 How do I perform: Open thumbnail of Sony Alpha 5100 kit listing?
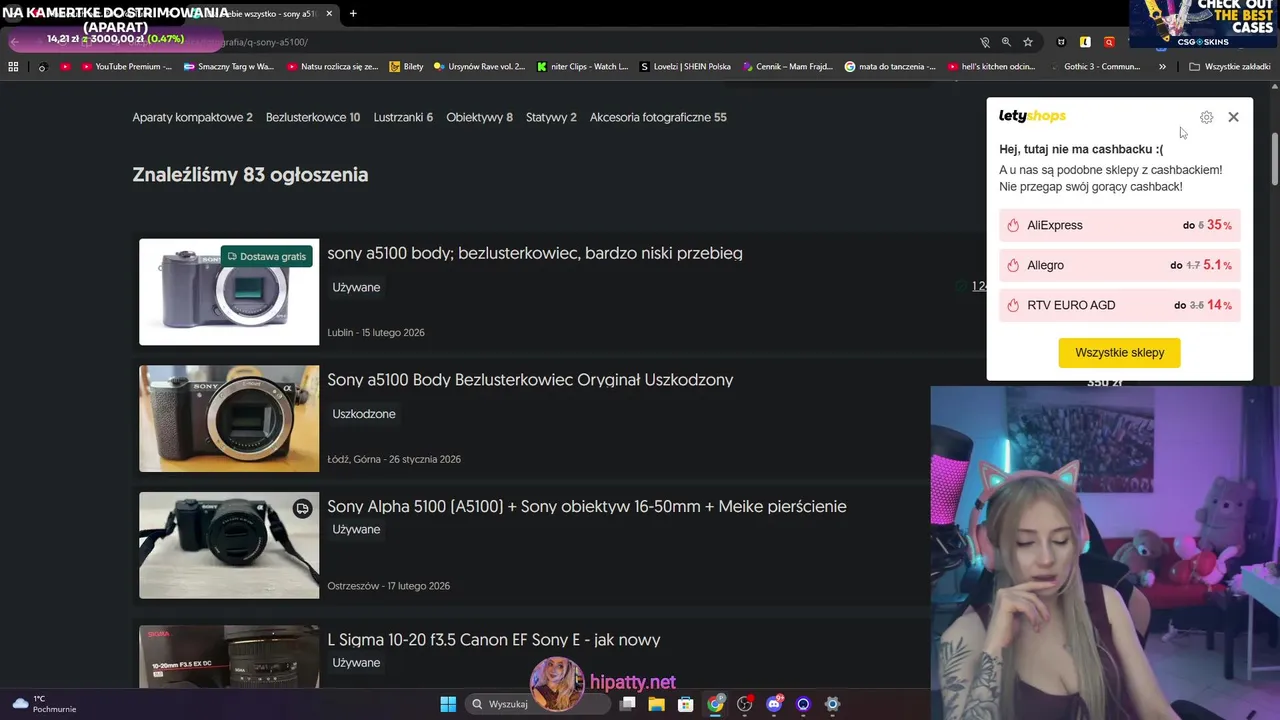point(229,545)
